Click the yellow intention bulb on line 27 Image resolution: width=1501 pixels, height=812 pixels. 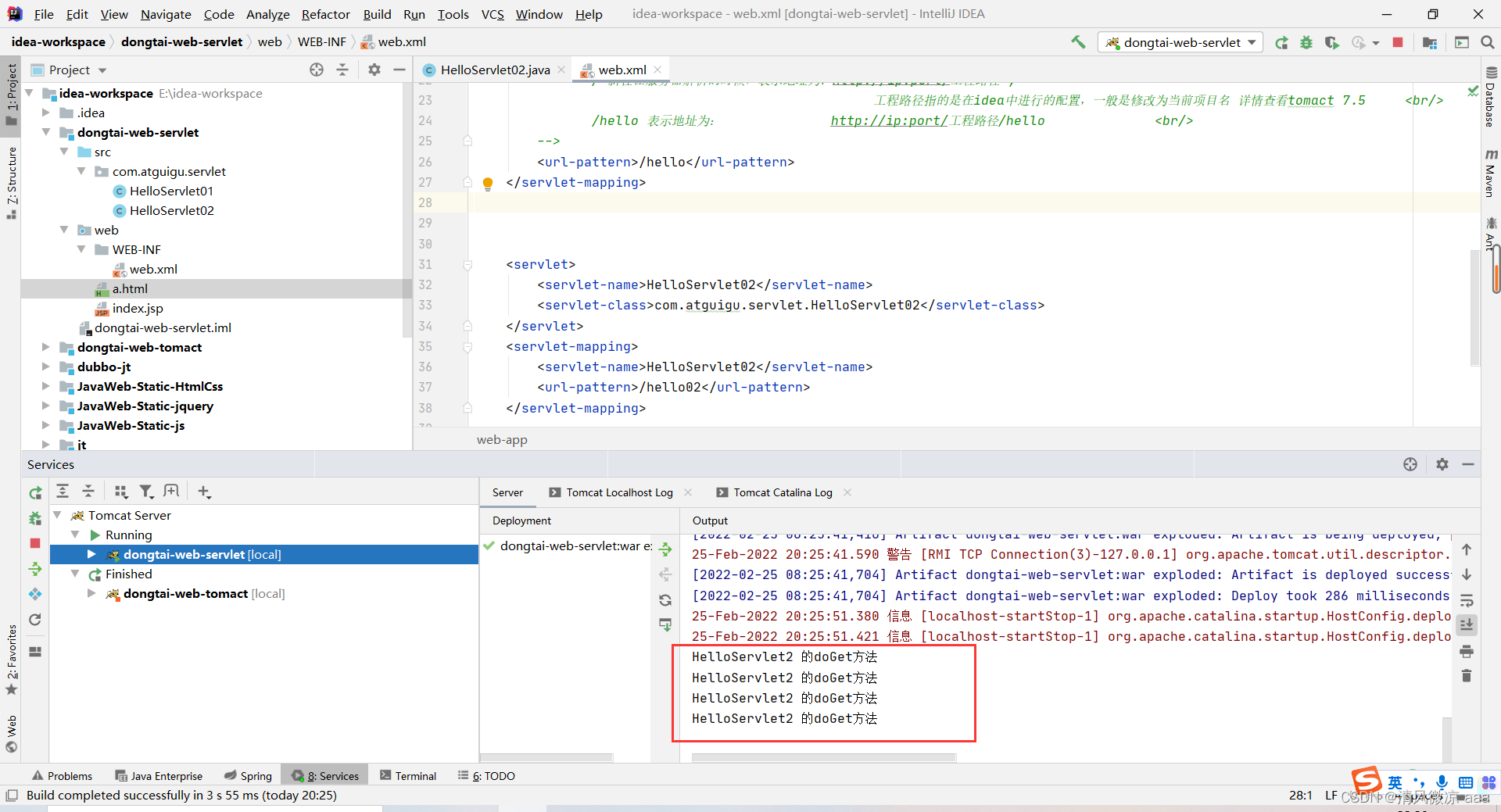488,184
